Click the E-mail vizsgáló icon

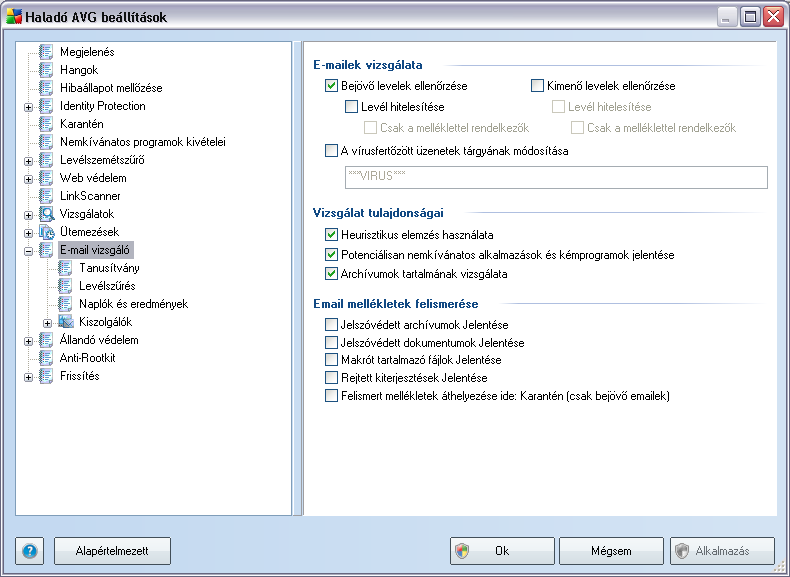pyautogui.click(x=46, y=250)
